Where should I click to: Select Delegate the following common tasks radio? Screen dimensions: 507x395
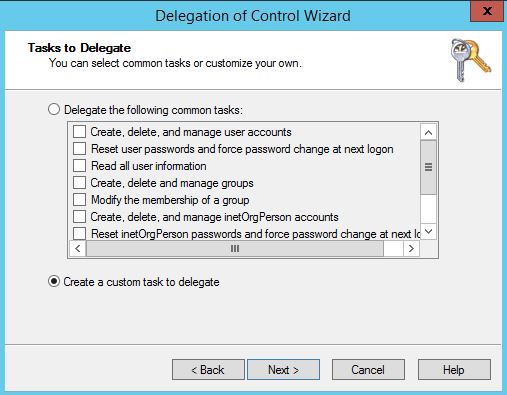[54, 109]
